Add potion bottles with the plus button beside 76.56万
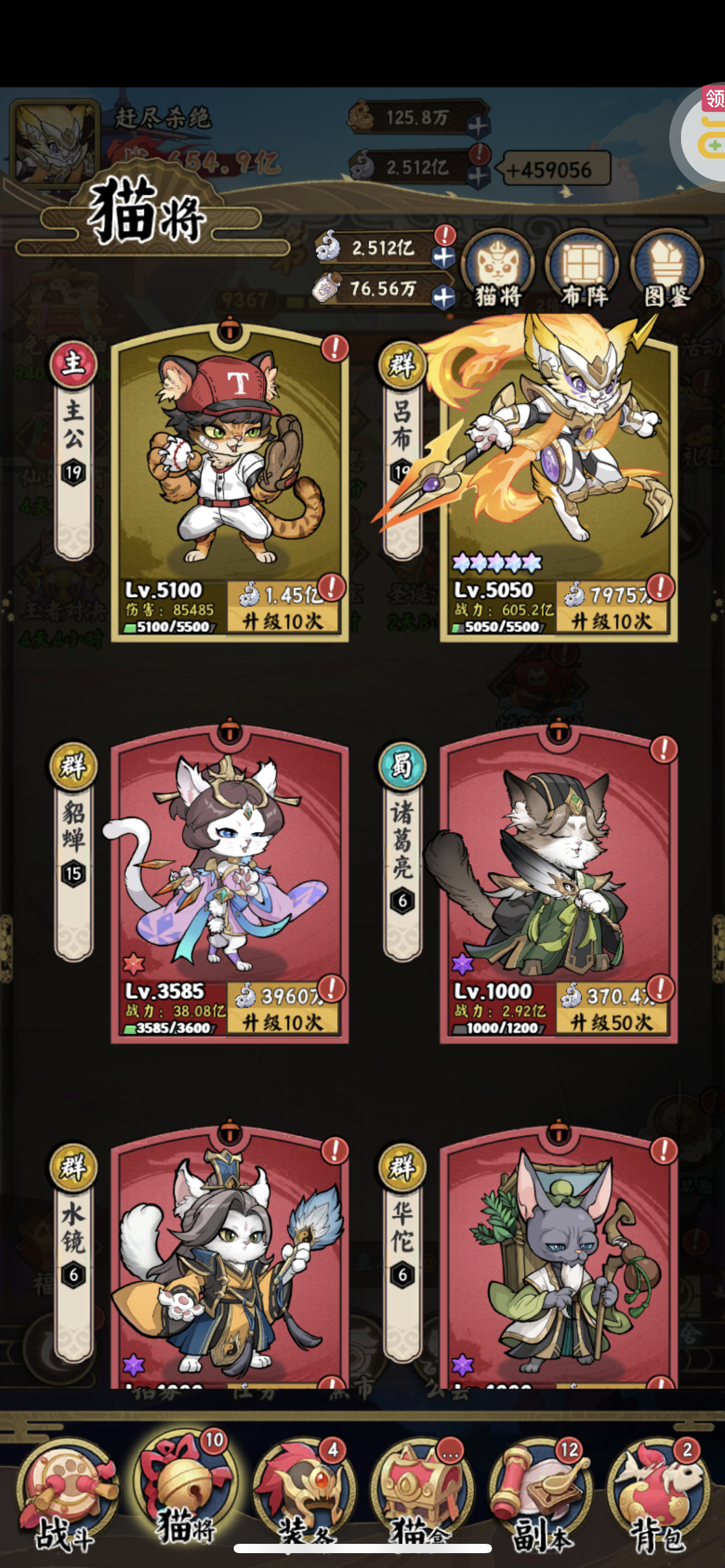725x1568 pixels. coord(444,298)
